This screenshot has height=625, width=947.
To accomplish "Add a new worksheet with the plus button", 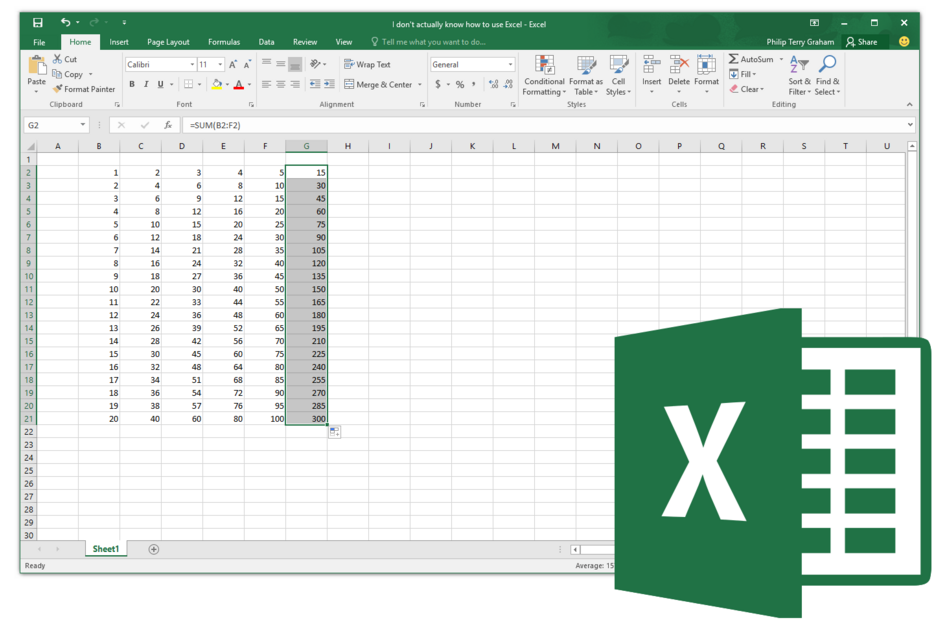I will pos(154,548).
